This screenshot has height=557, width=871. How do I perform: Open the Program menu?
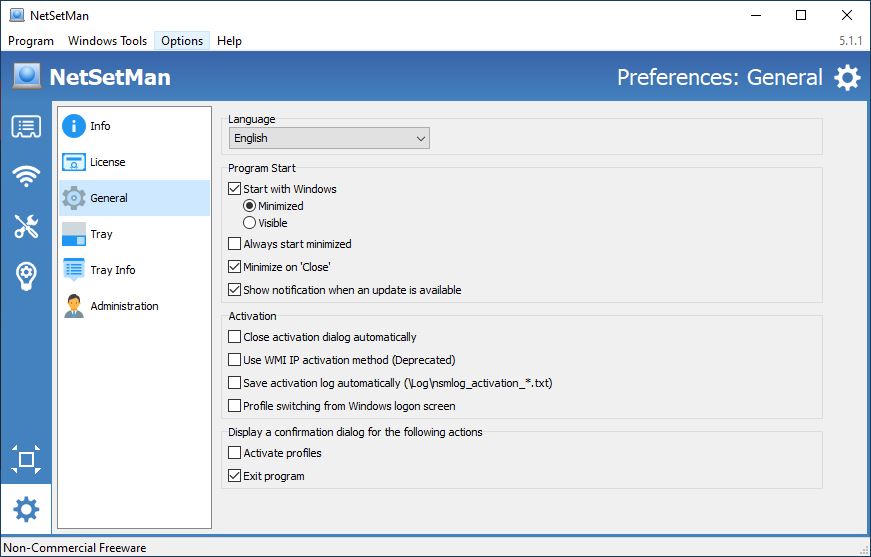pos(31,41)
